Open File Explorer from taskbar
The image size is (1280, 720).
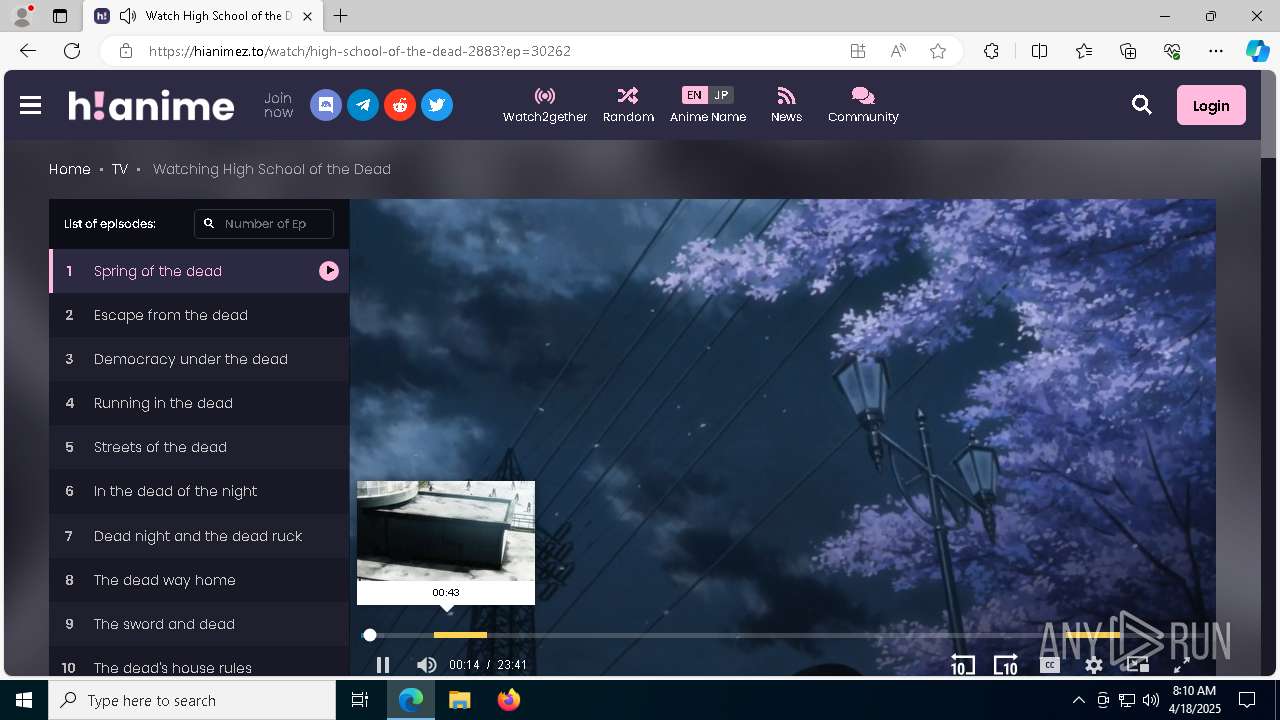click(459, 700)
